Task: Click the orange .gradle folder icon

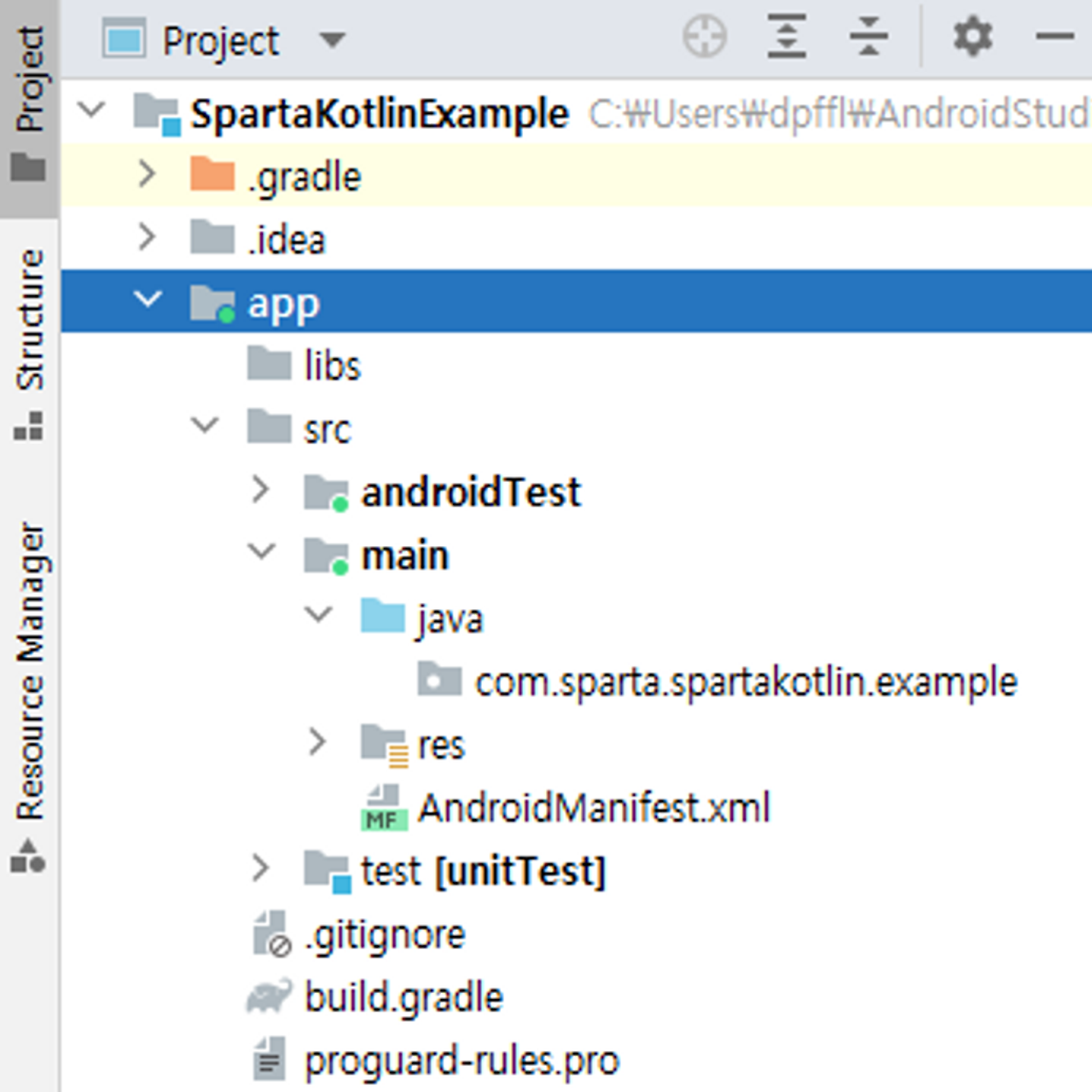Action: click(212, 174)
